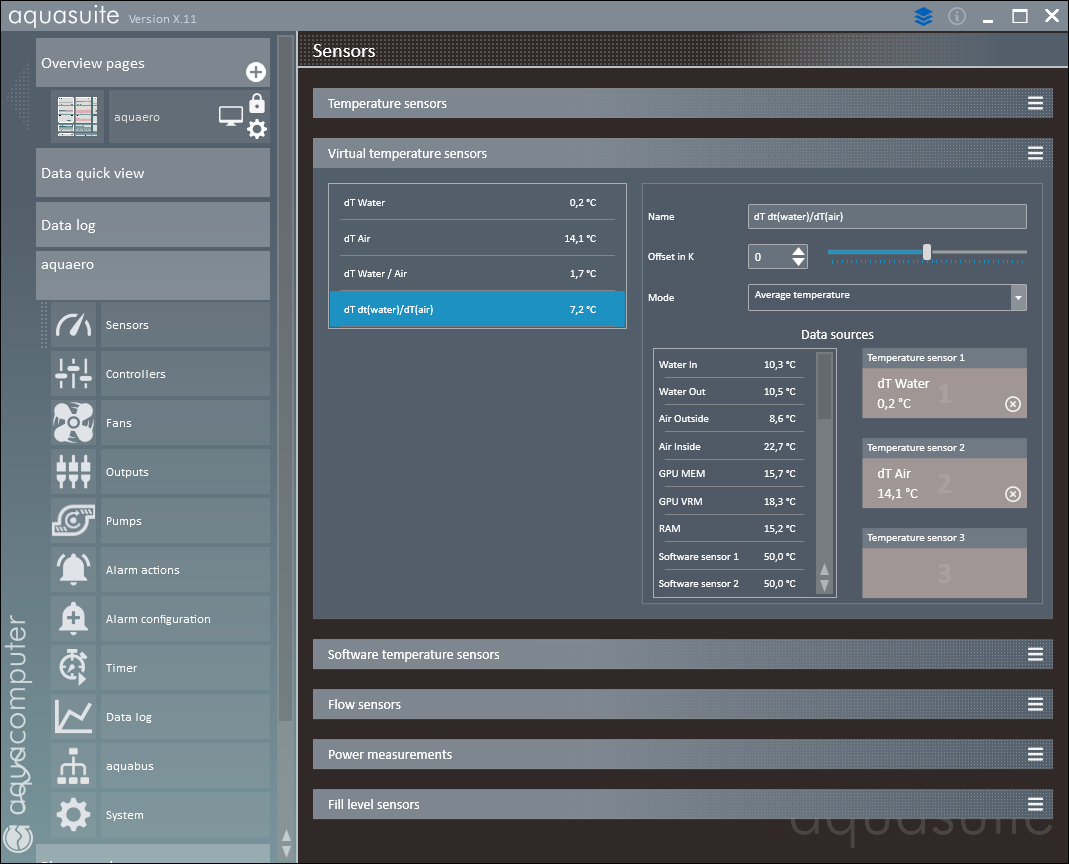Viewport: 1069px width, 864px height.
Task: Add a new overview page with plus icon
Action: [x=256, y=72]
